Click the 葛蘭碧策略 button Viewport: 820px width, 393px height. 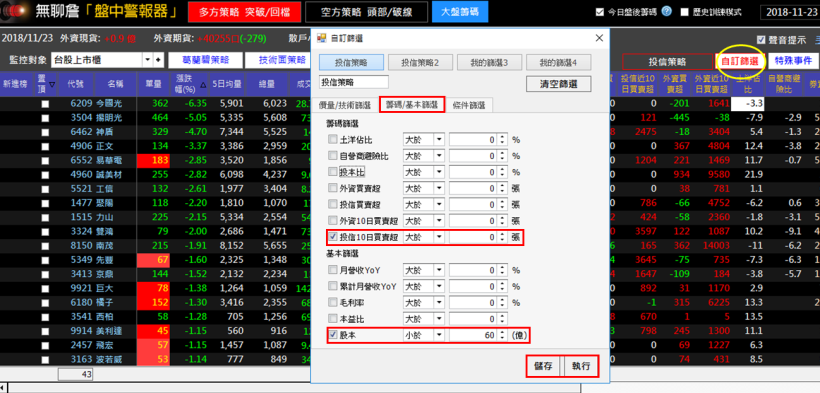tap(206, 60)
